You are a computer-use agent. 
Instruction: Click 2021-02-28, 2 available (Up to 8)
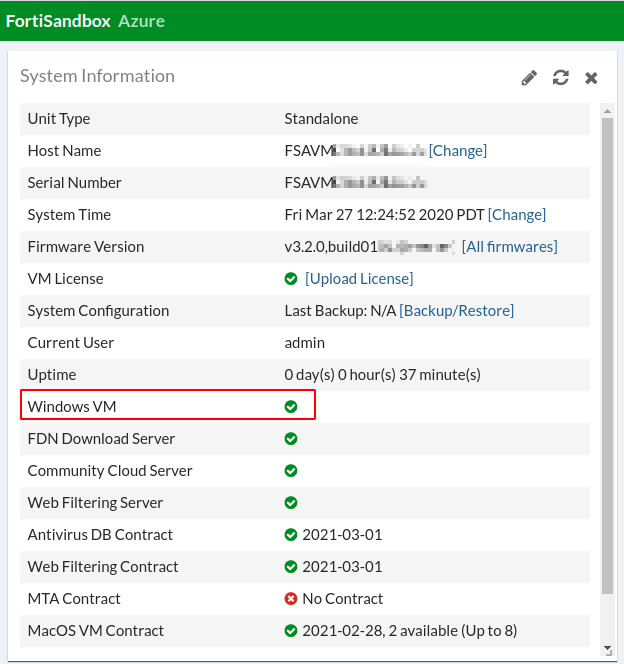pos(409,631)
